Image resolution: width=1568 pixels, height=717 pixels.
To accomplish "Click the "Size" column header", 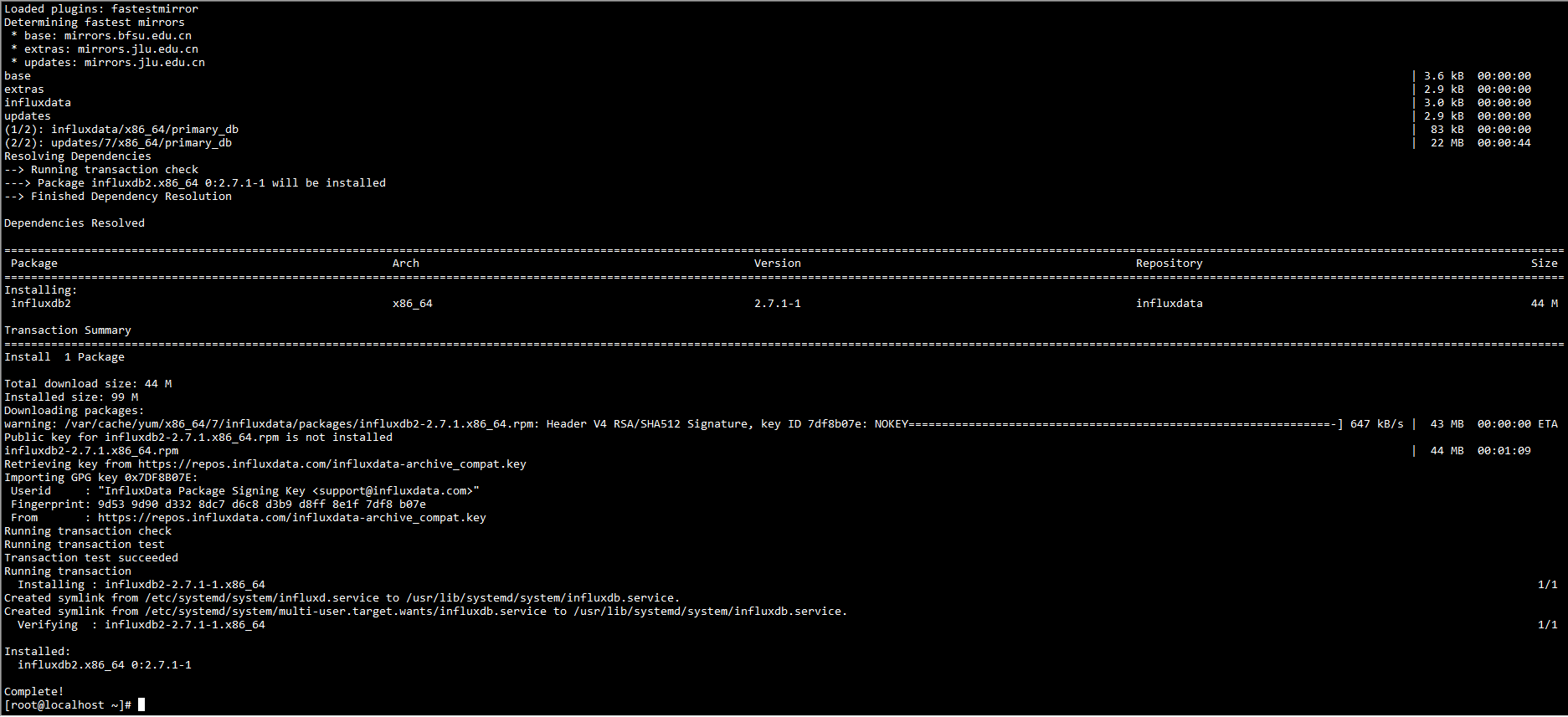I will pos(1545,264).
